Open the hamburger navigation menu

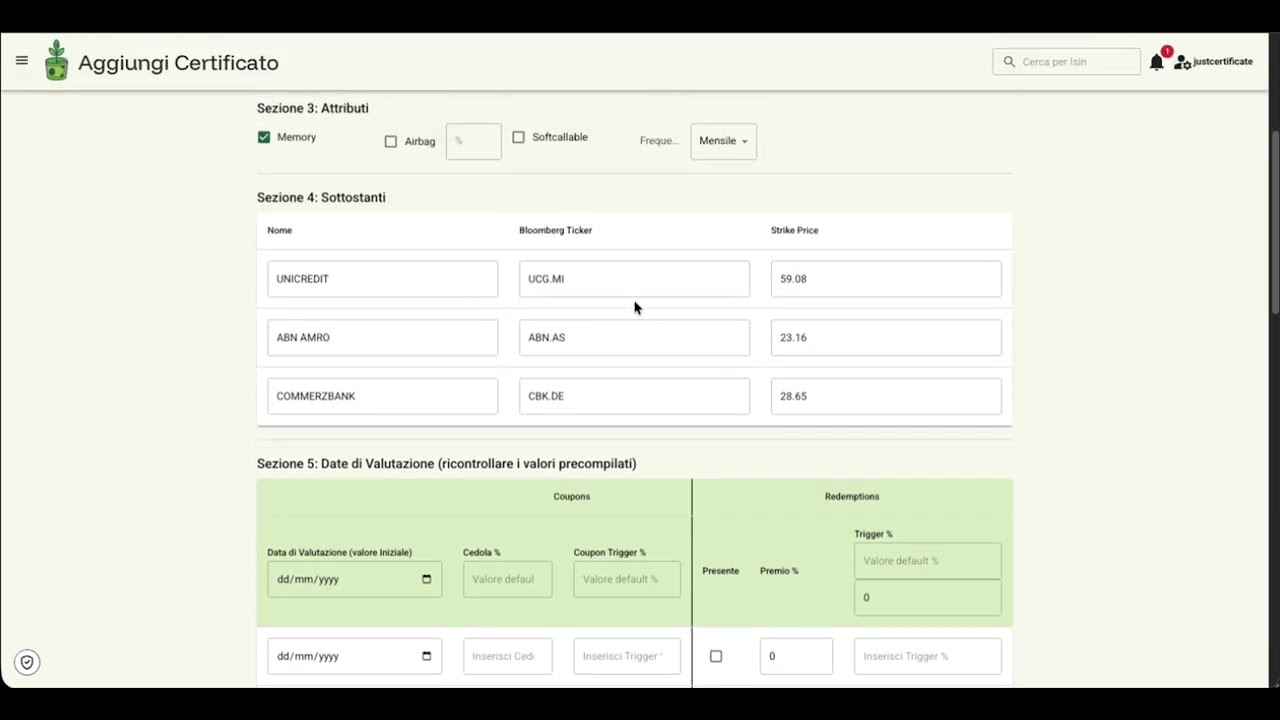click(x=22, y=61)
